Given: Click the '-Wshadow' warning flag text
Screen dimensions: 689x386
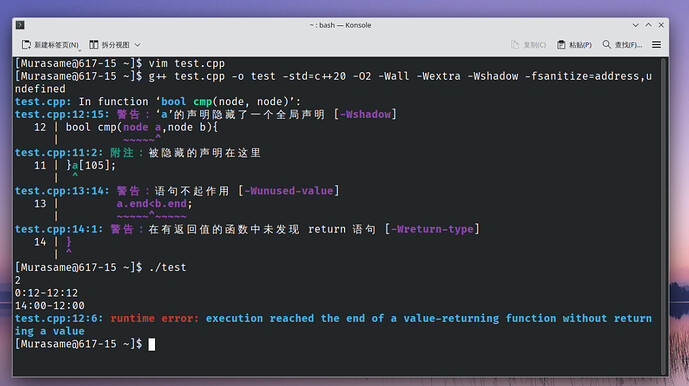Looking at the screenshot, I should tap(365, 115).
